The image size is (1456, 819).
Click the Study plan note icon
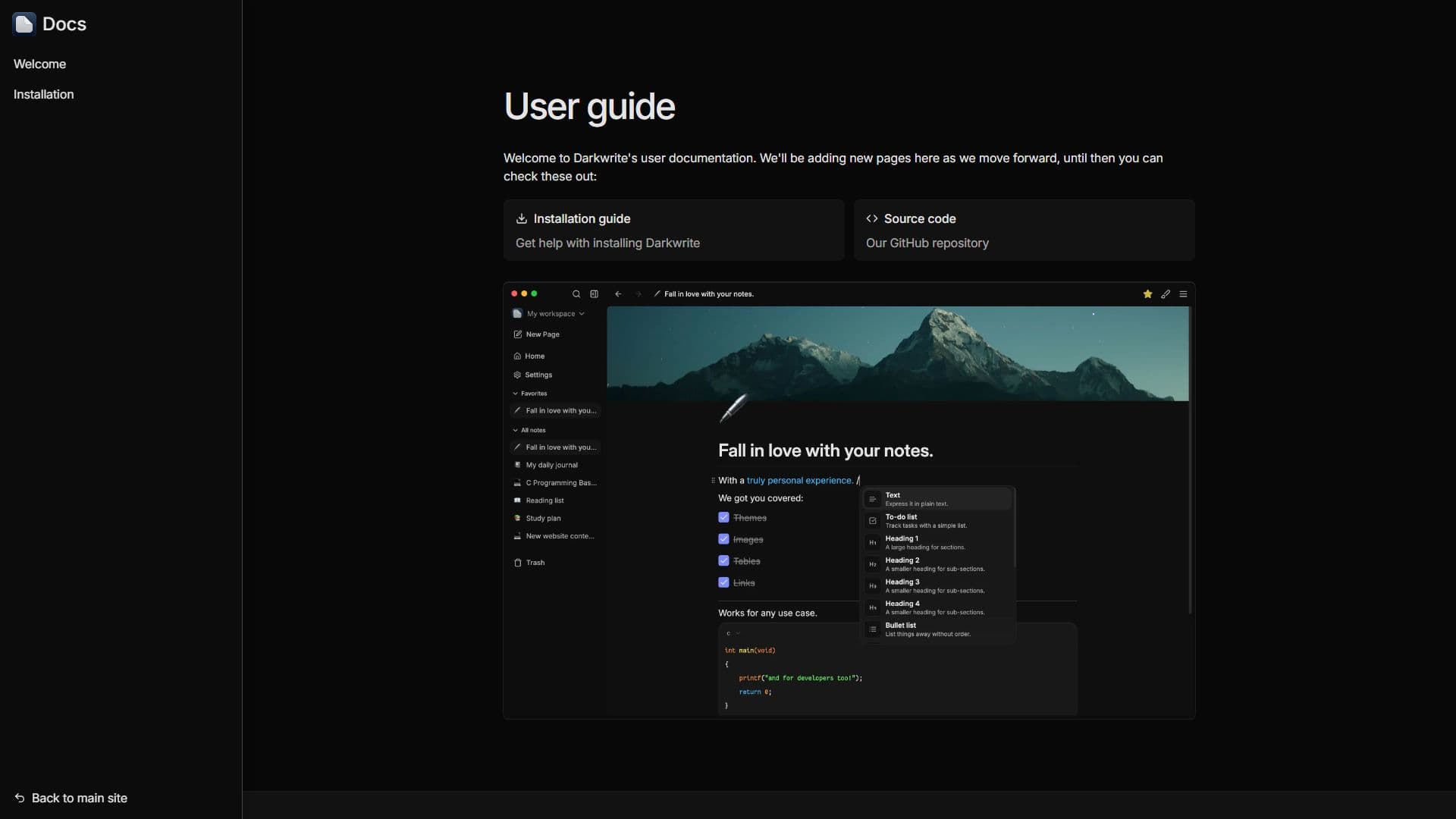tap(517, 519)
